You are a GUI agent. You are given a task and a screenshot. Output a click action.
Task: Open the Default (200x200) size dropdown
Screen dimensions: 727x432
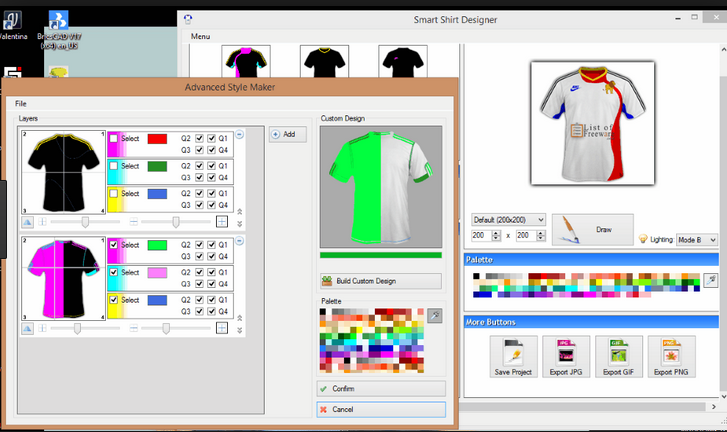click(509, 220)
